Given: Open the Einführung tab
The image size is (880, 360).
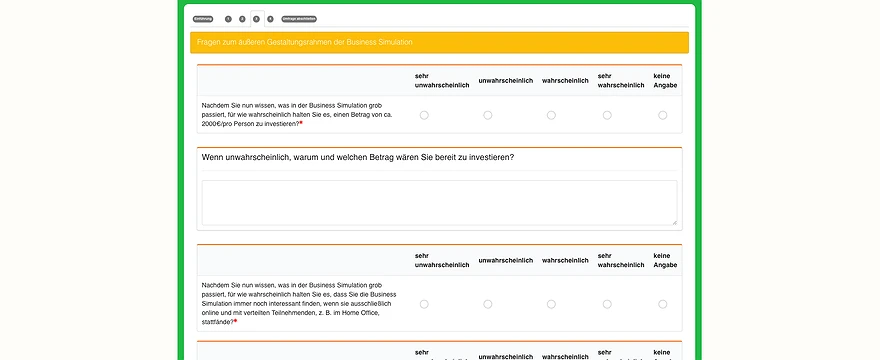Looking at the screenshot, I should click(x=203, y=19).
